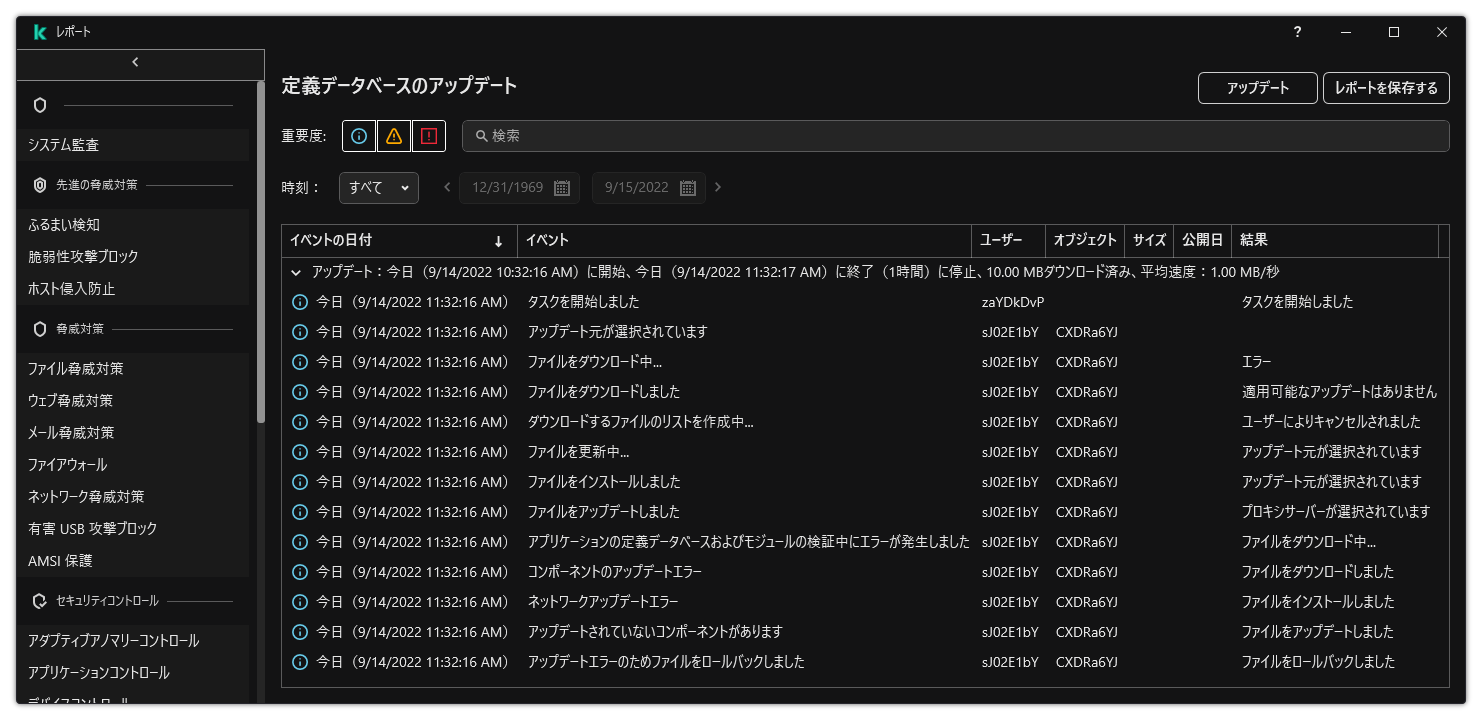Image resolution: width=1482 pixels, height=720 pixels.
Task: Open the end date calendar picker
Action: click(x=688, y=187)
